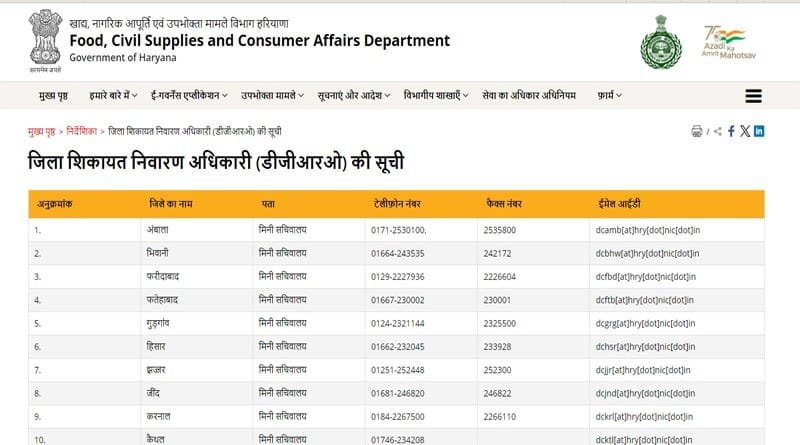800x445 pixels.
Task: Click the मुख्य पृष्ठ breadcrumb link
Action: tap(42, 132)
